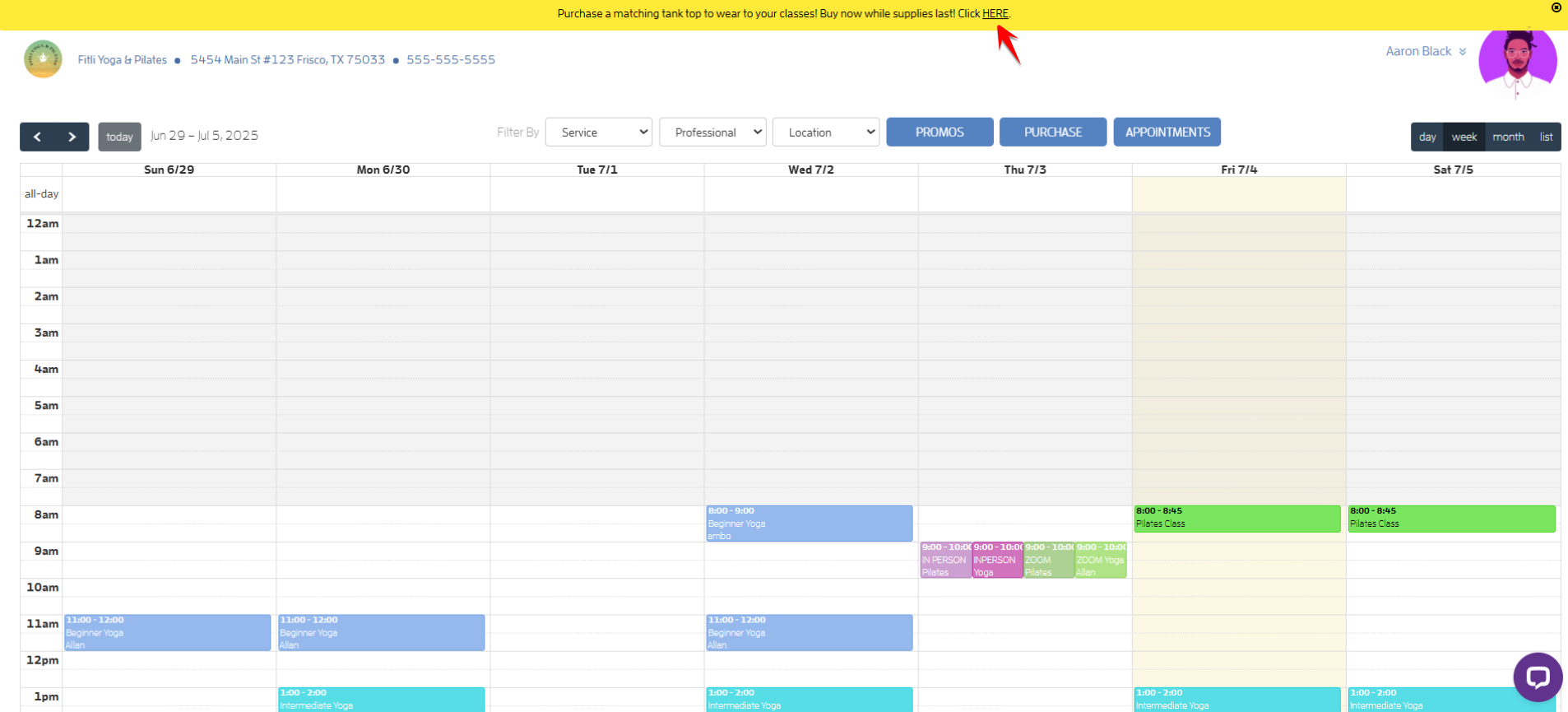This screenshot has width=1568, height=712.
Task: Open the Professional filter dropdown
Action: click(712, 133)
